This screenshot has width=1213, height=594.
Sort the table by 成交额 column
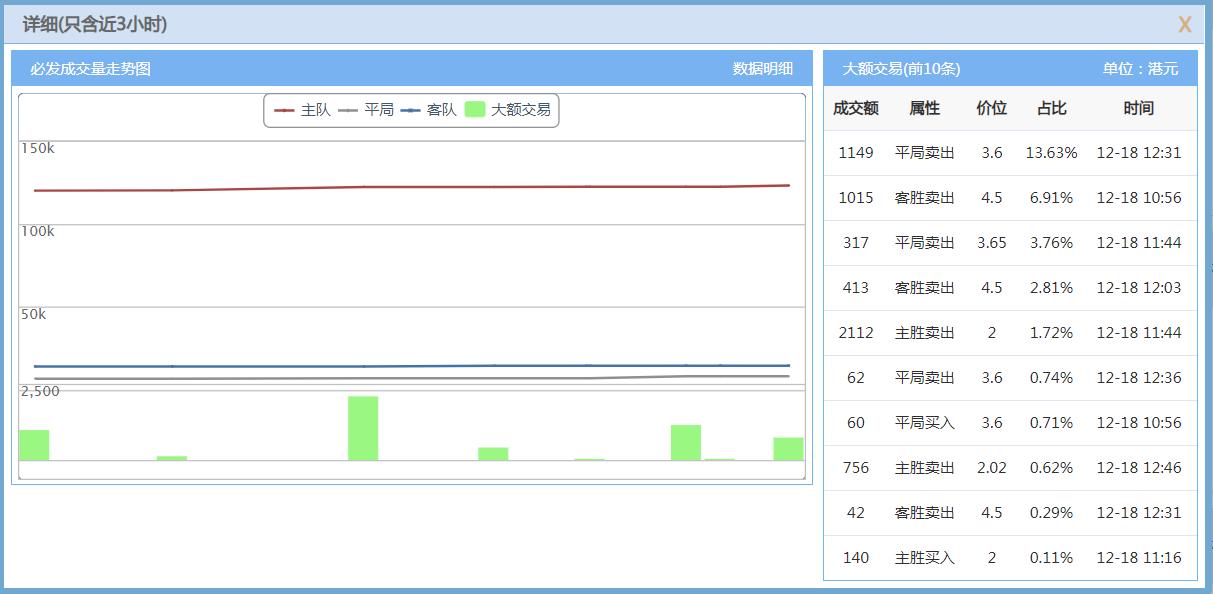pyautogui.click(x=855, y=108)
